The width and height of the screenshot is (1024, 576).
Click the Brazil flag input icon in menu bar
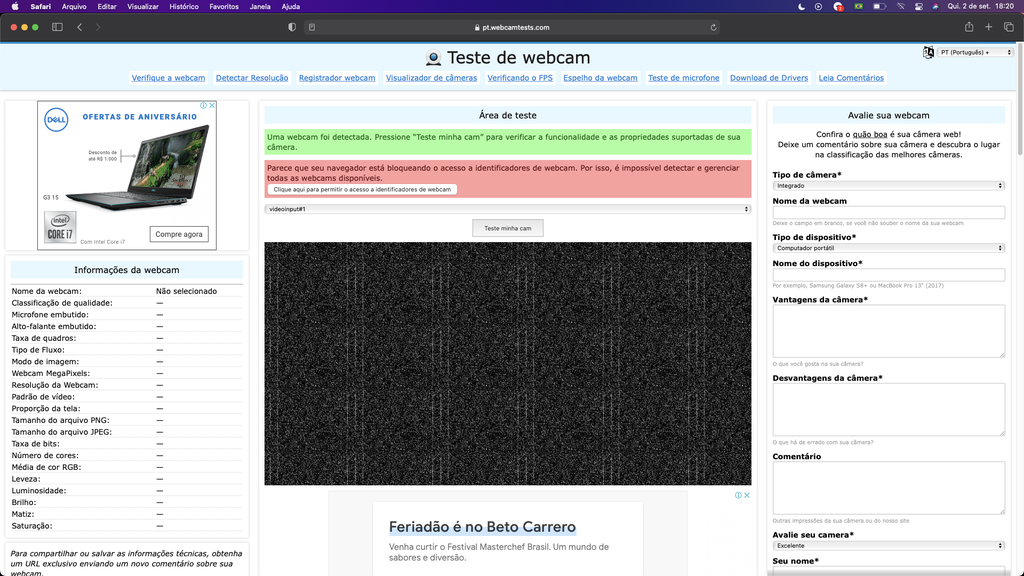click(858, 6)
